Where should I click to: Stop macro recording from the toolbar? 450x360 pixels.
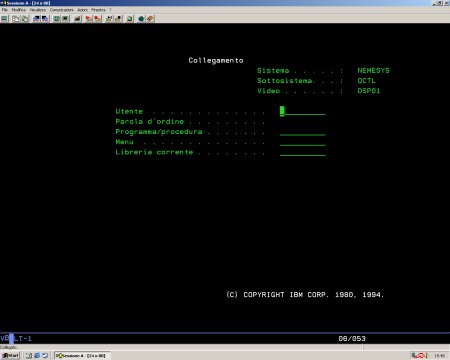97,19
